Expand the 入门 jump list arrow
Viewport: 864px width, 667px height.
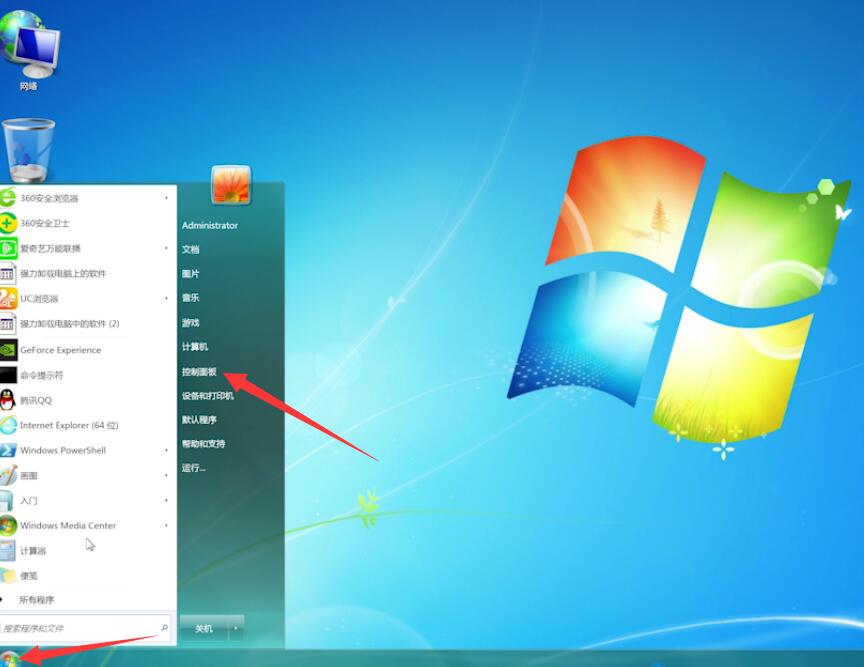(x=166, y=501)
